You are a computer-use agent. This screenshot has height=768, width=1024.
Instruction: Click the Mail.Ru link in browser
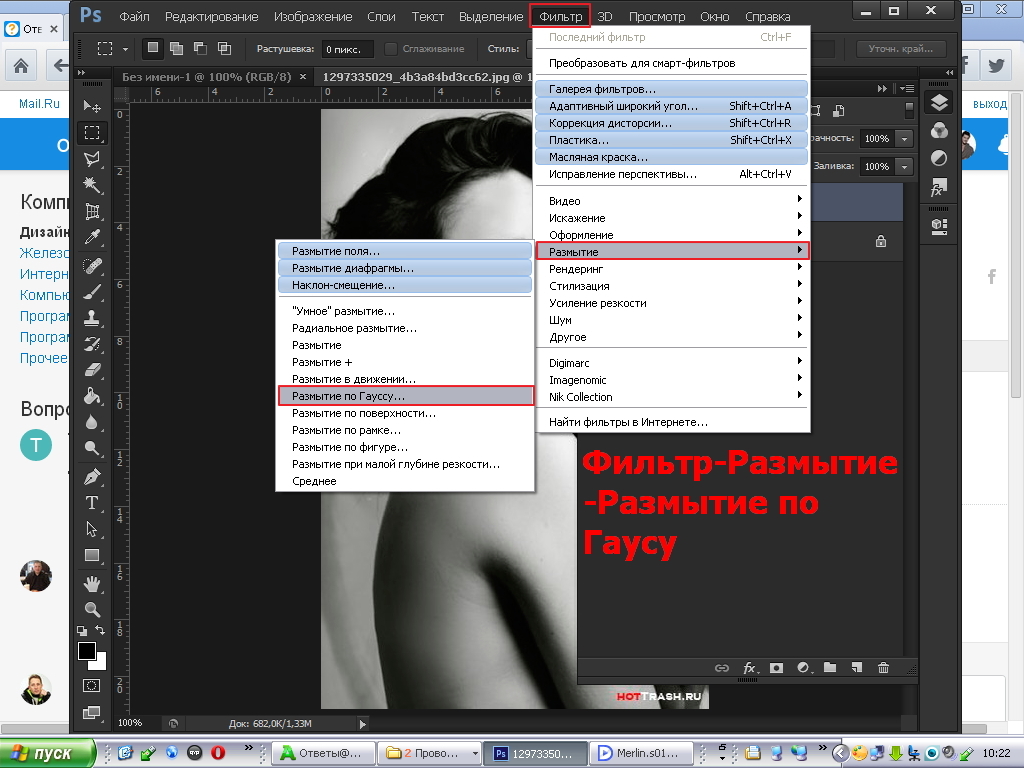point(39,104)
